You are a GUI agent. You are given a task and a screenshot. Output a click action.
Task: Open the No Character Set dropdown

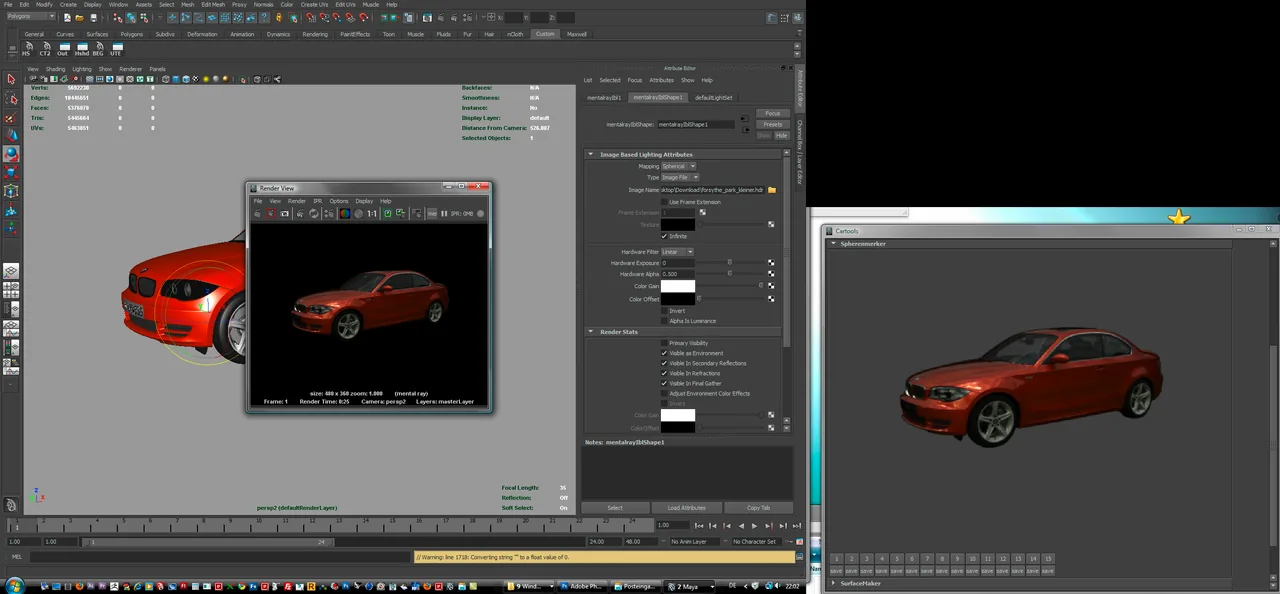(758, 542)
